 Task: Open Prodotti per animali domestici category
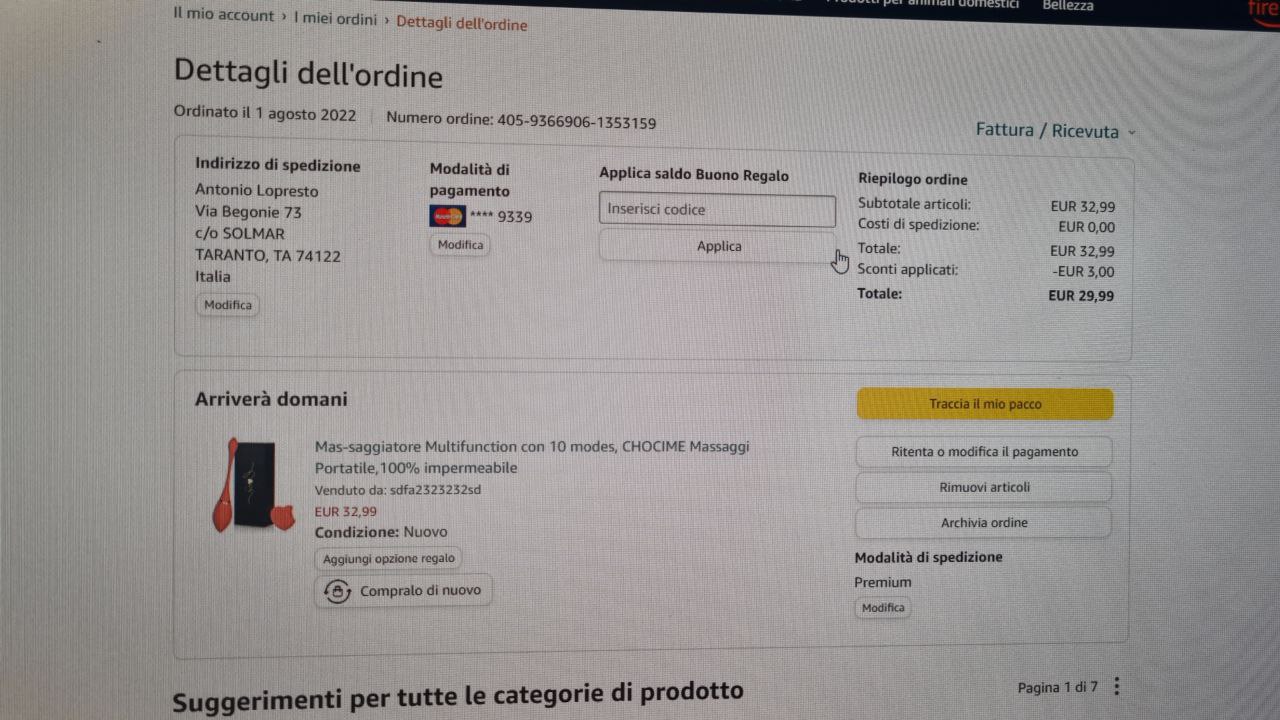pos(922,4)
